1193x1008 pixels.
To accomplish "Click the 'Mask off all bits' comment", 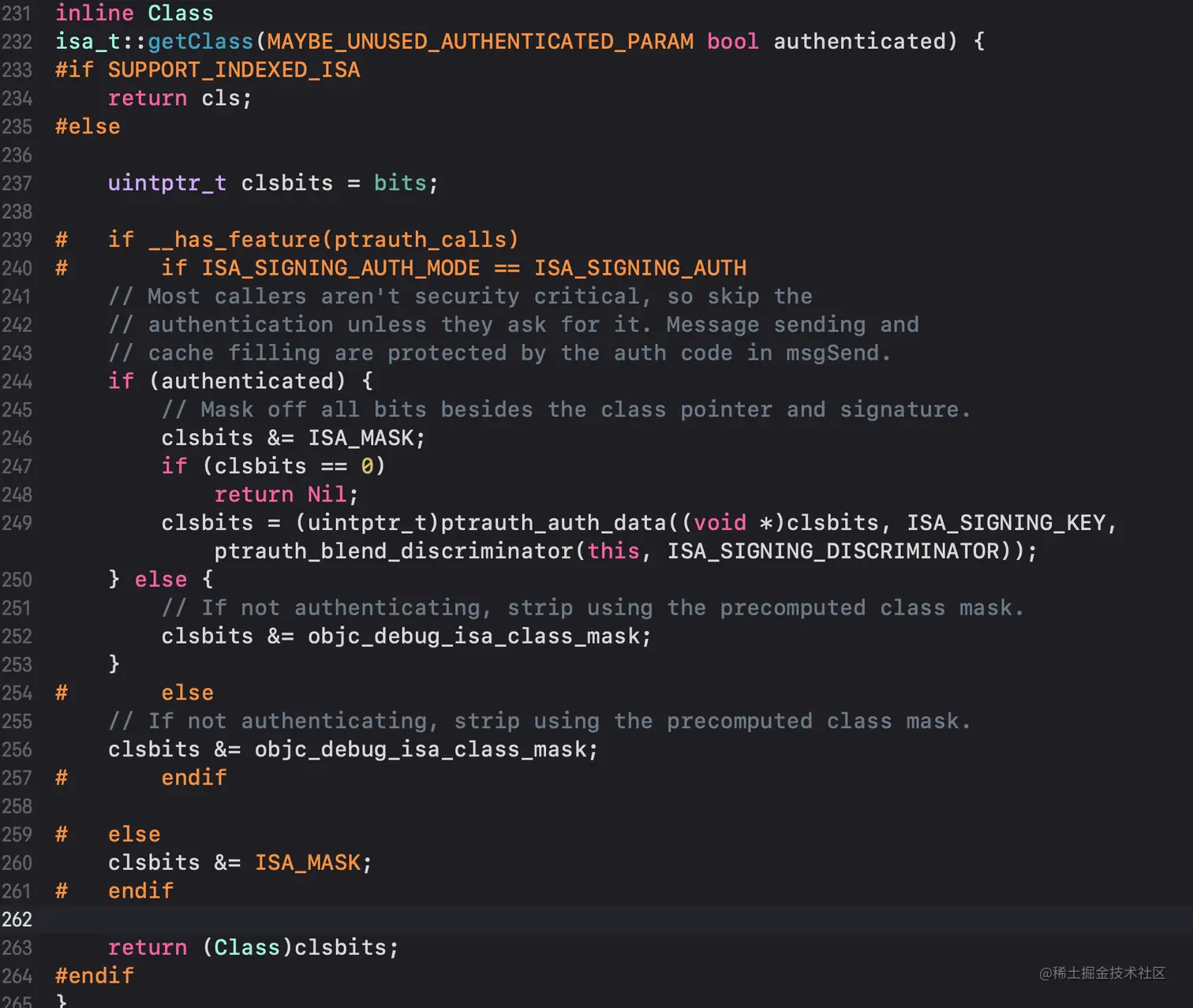I will click(566, 410).
